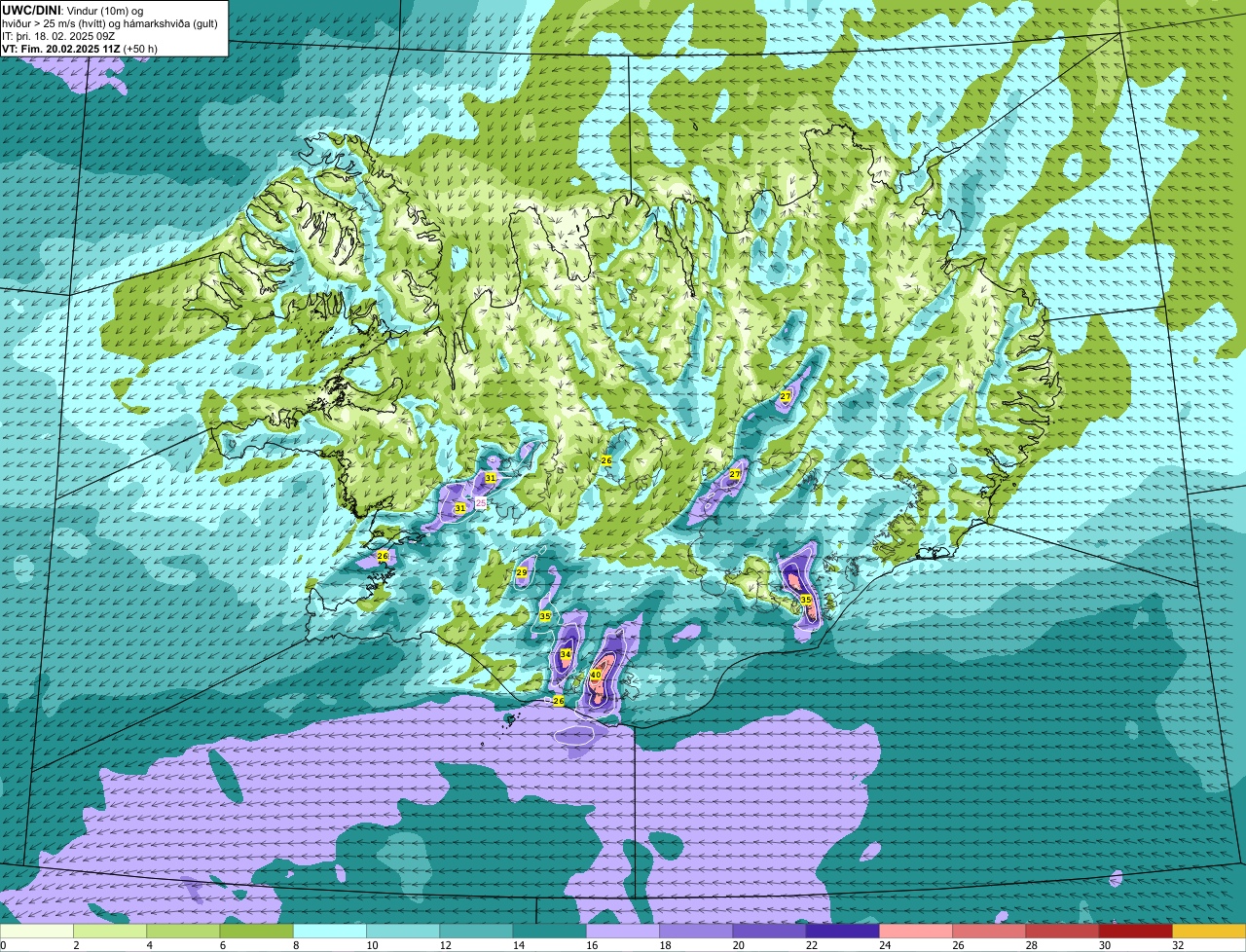Select the 4–6 m/s light green legend swatch

pyautogui.click(x=183, y=932)
